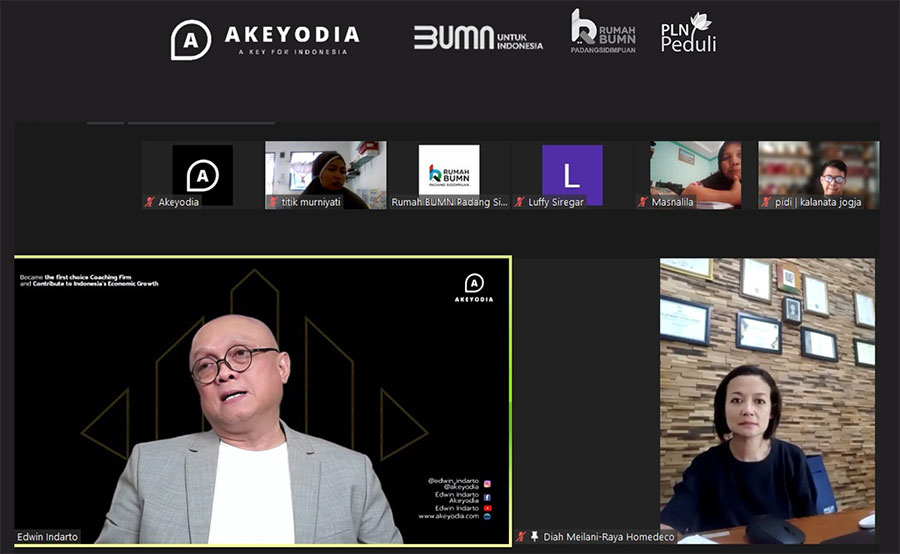This screenshot has width=900, height=554.
Task: Click the PLN Peduli logo in header
Action: coord(688,36)
